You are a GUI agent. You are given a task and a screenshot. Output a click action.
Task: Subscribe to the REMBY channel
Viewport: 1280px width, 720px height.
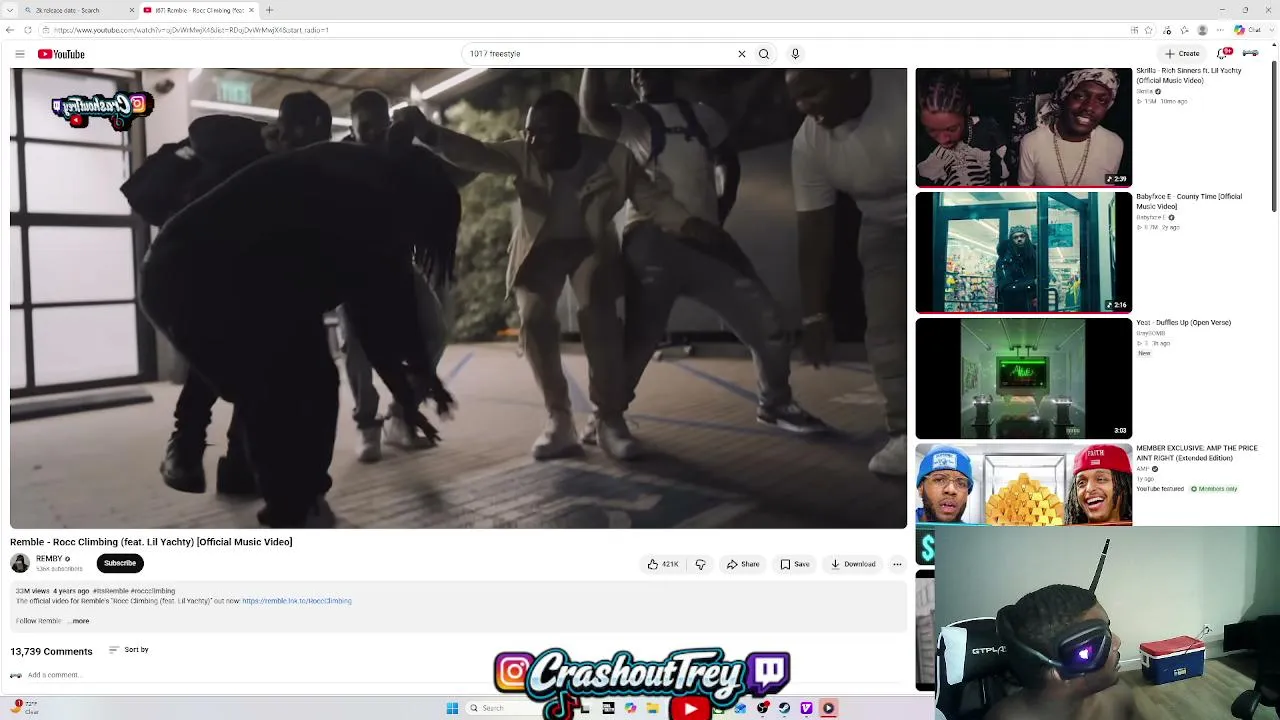coord(120,563)
